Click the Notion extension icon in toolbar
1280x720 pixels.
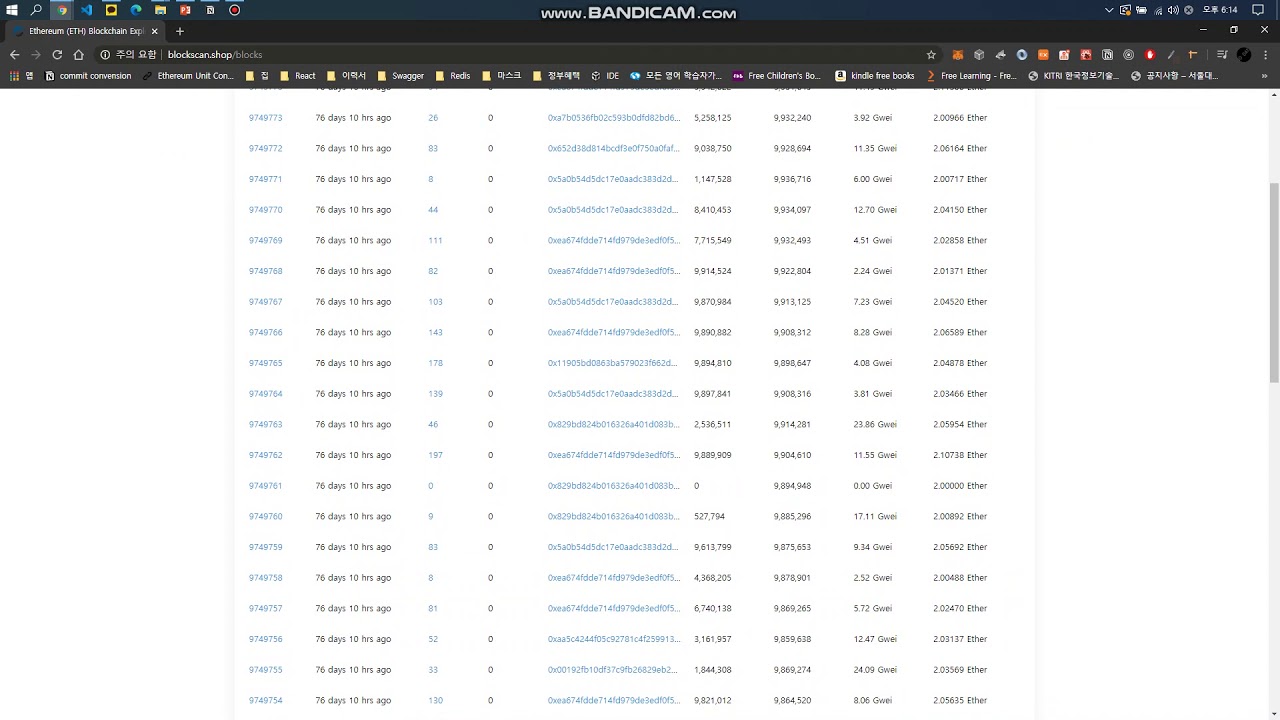(1107, 55)
